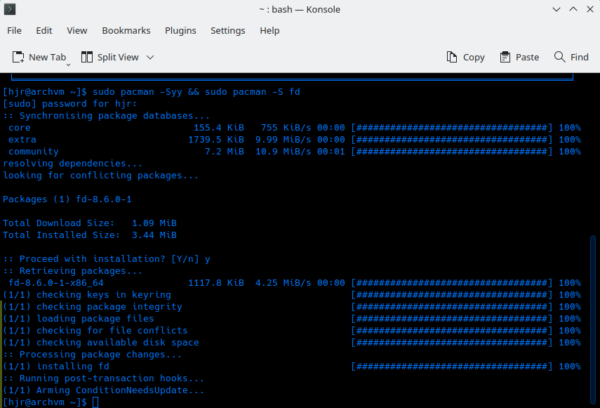The image size is (600, 408).
Task: Click the Find button label
Action: point(579,57)
